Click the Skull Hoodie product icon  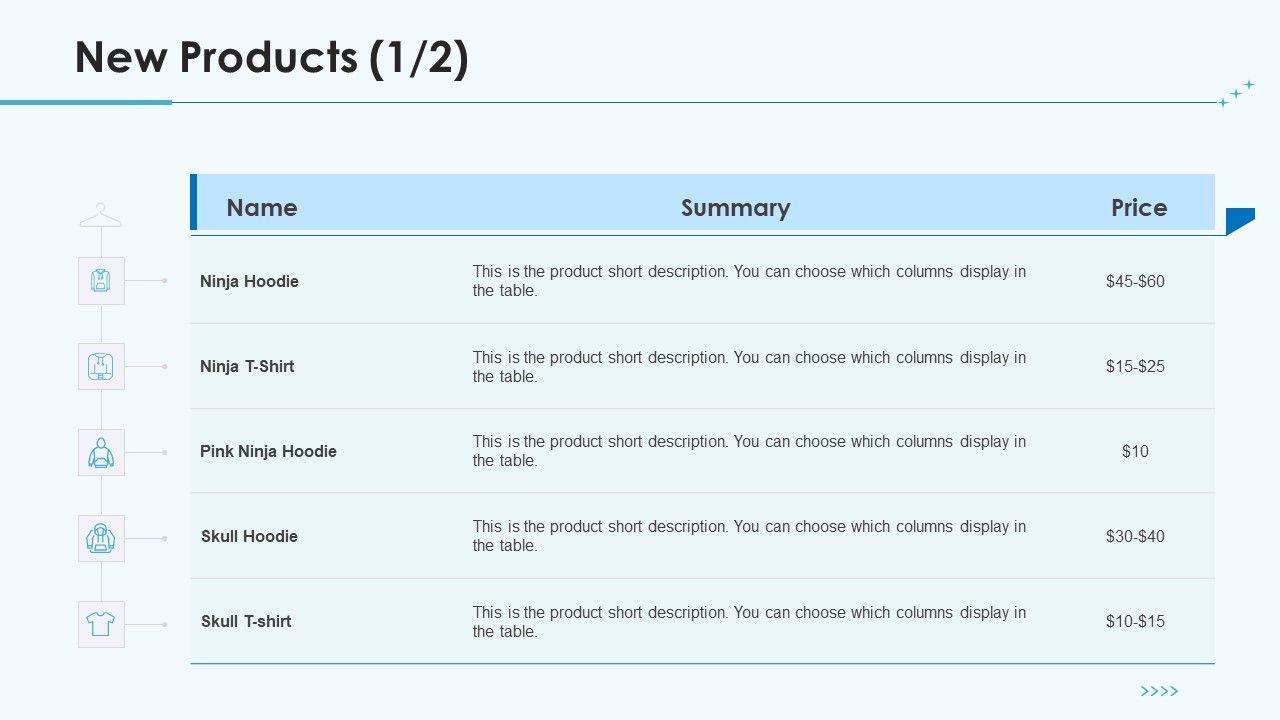tap(101, 539)
